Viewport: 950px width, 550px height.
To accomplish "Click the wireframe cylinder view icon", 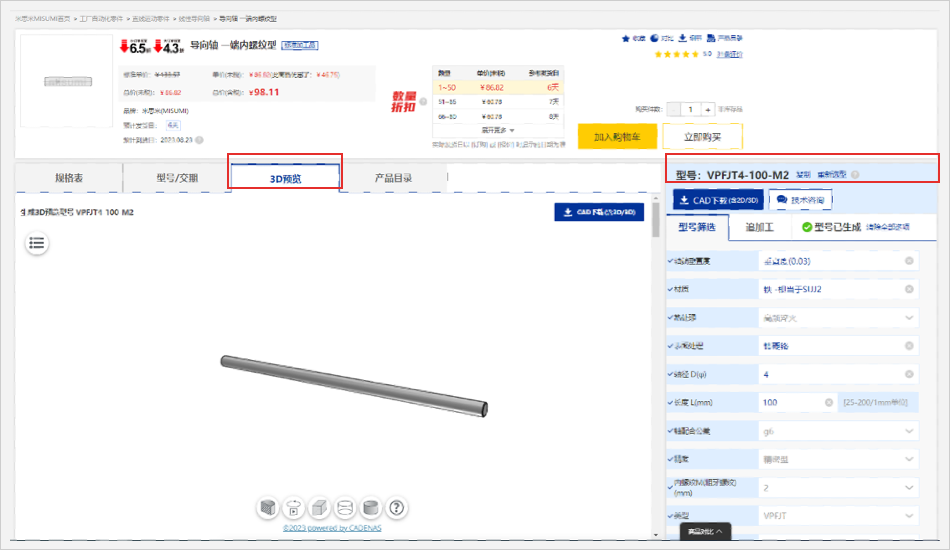I will (x=345, y=508).
